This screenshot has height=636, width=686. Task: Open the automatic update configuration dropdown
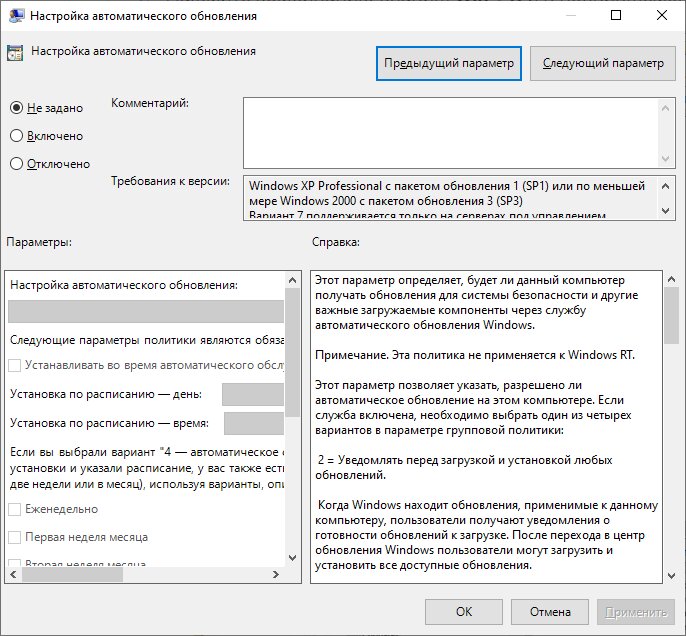point(146,311)
